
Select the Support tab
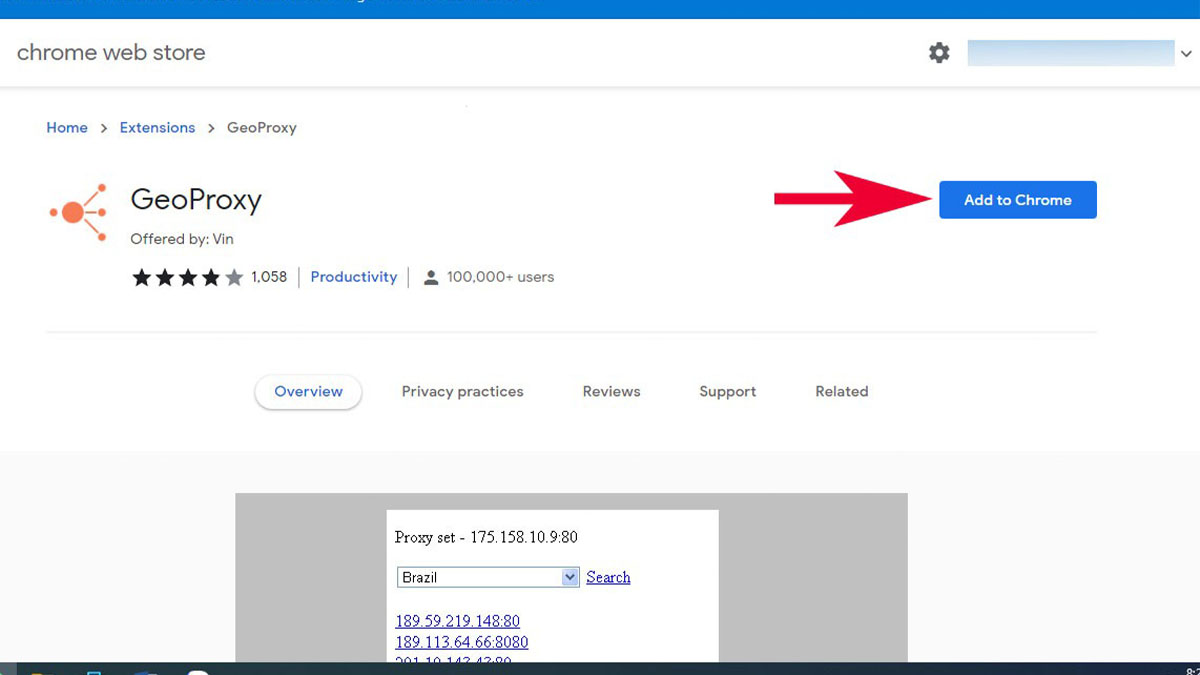pyautogui.click(x=727, y=392)
